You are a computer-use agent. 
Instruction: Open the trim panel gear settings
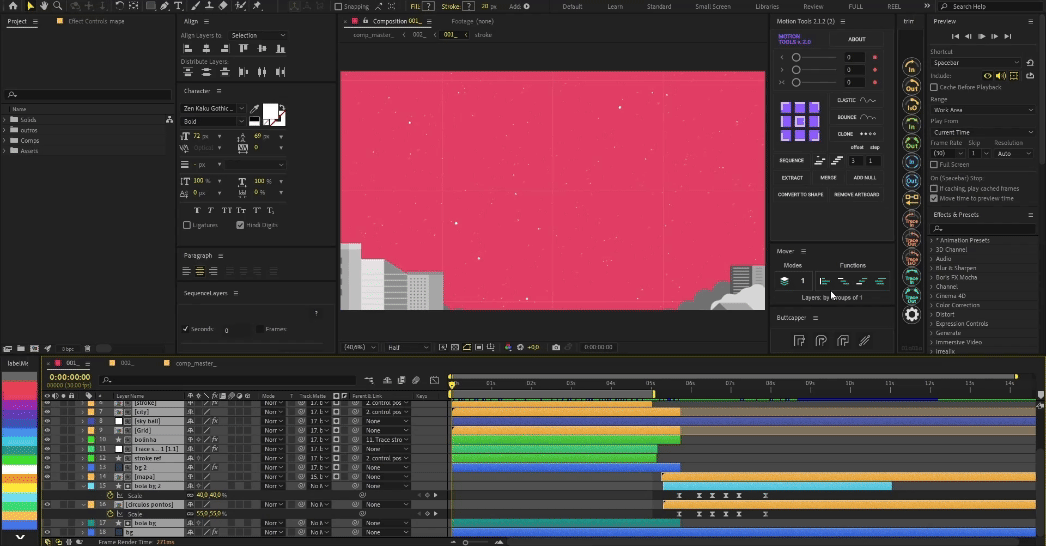pos(911,314)
